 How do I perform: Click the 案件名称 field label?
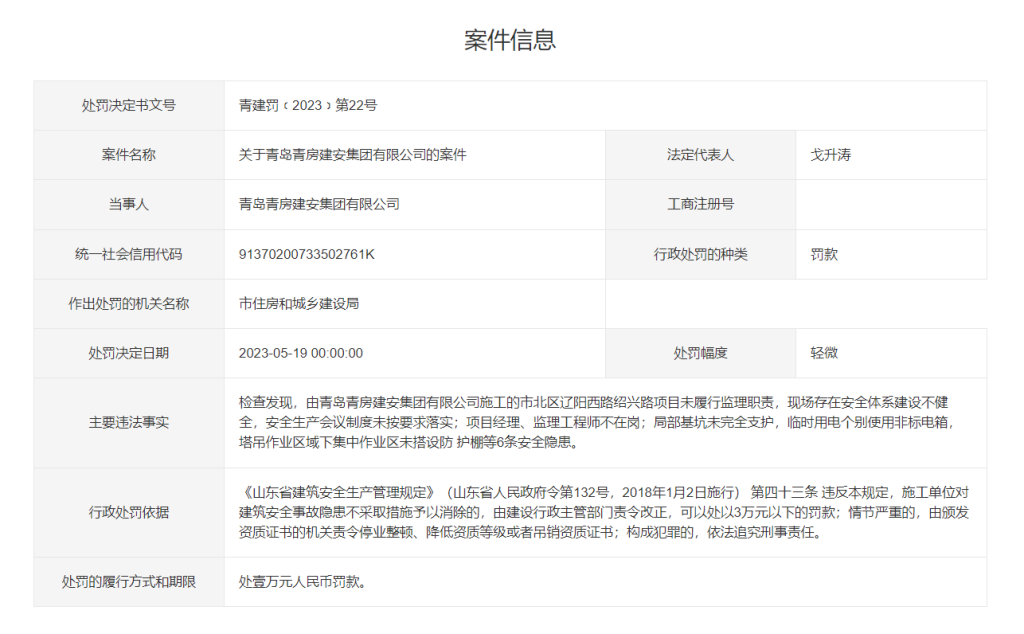click(x=126, y=155)
